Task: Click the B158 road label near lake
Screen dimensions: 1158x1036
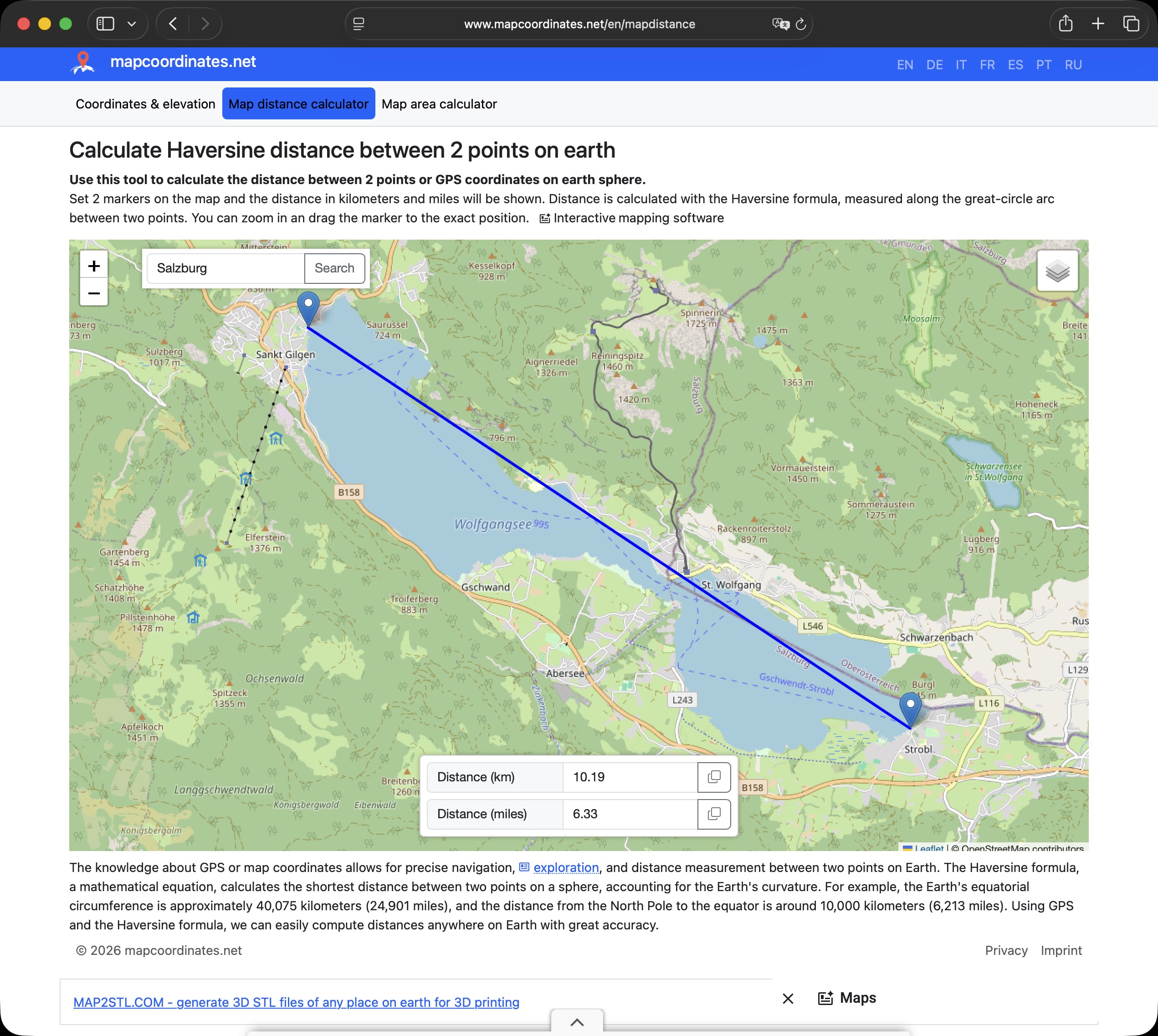Action: click(349, 492)
